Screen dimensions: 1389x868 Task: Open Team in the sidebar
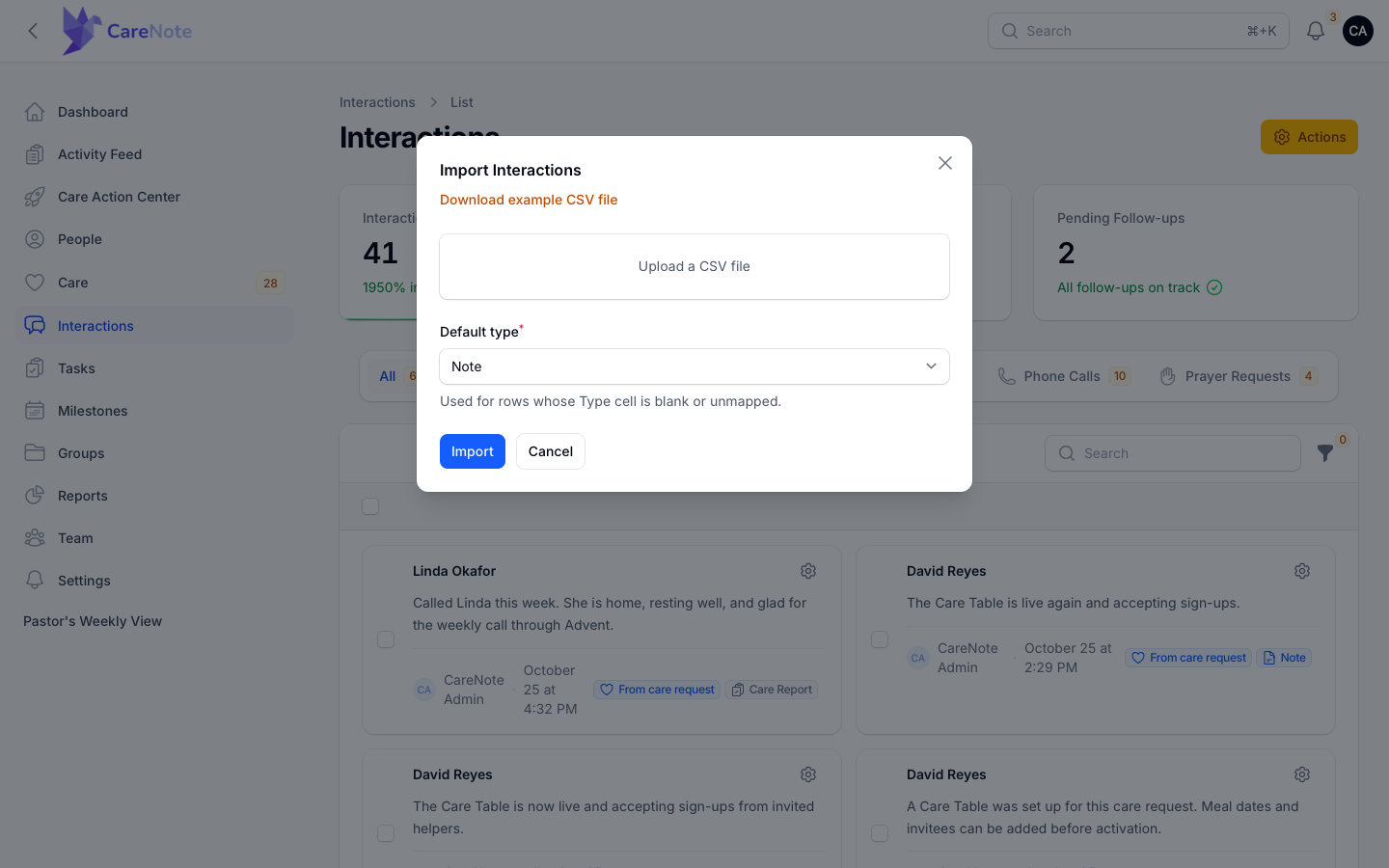point(154,538)
